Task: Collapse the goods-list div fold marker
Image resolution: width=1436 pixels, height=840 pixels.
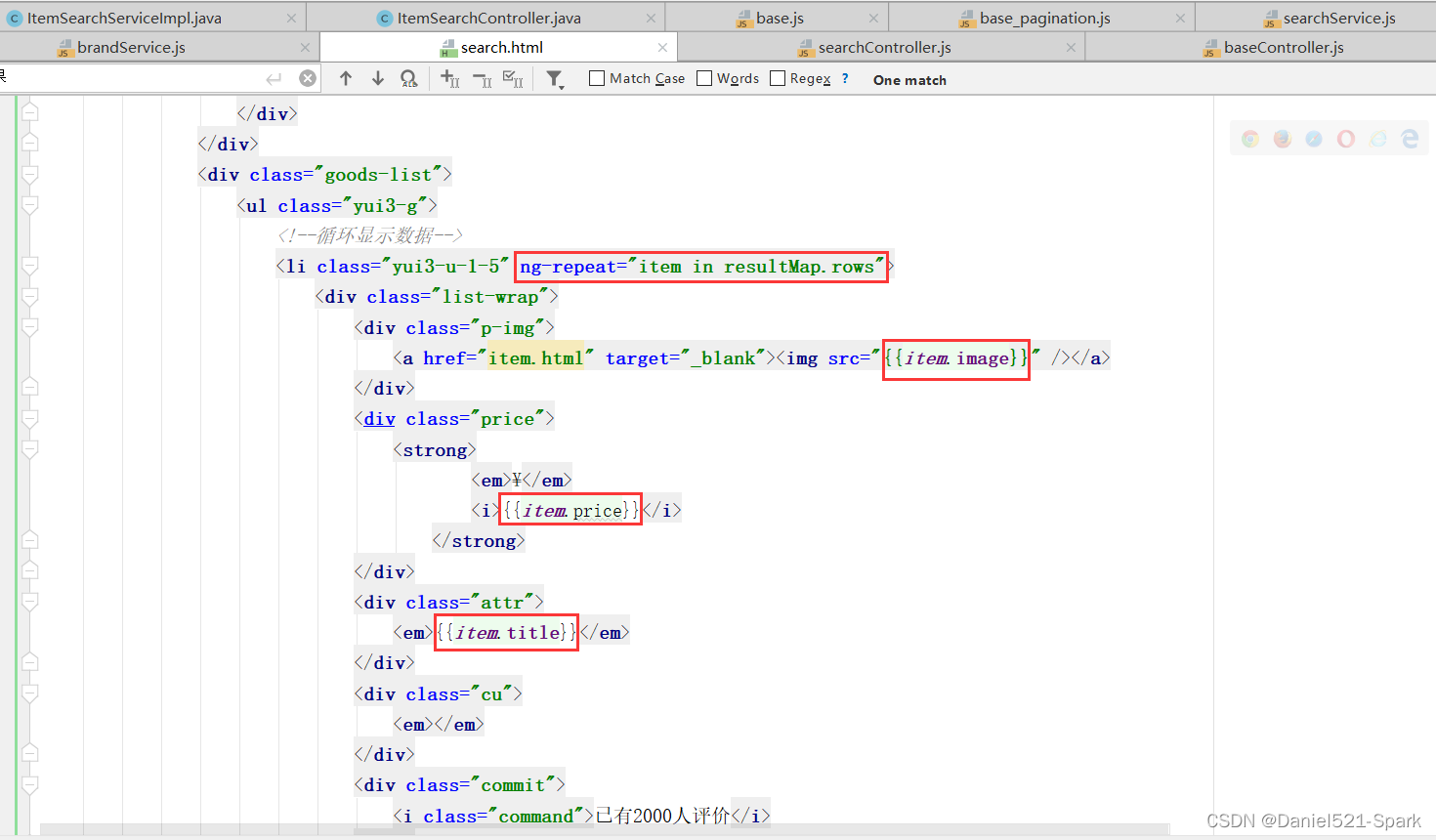Action: tap(30, 175)
